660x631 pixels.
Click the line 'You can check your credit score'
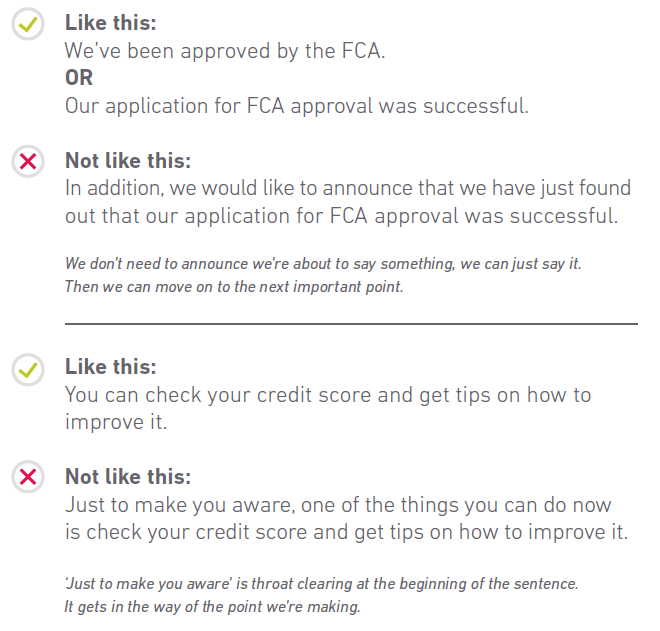(329, 395)
